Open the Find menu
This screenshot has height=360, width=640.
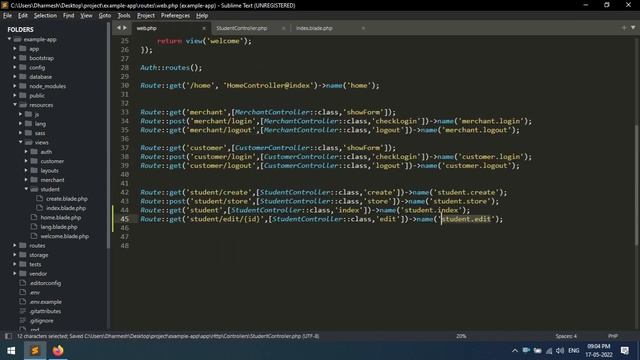coord(69,16)
